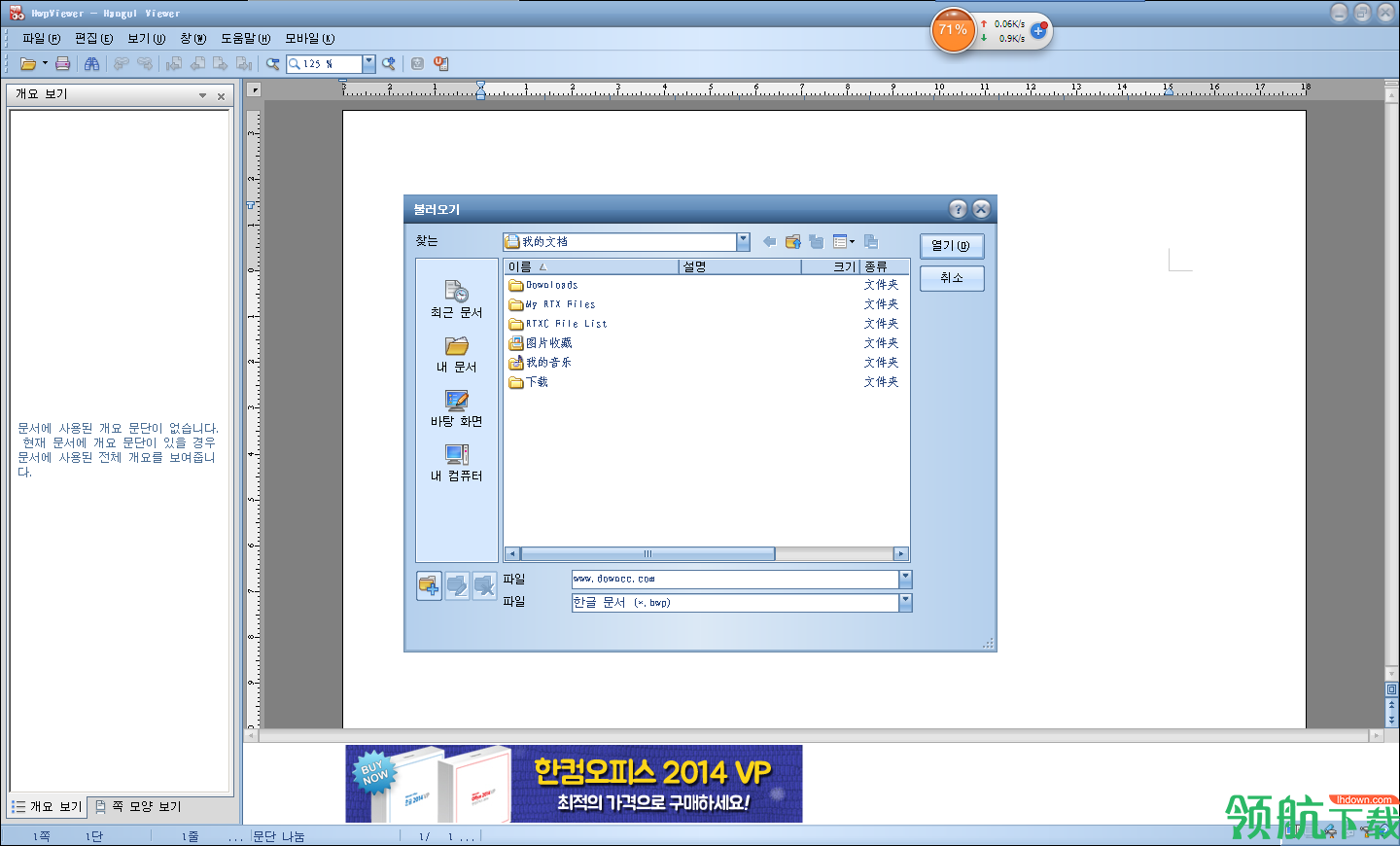Click the 71% orange memory widget
Image resolution: width=1400 pixels, height=846 pixels.
click(x=953, y=30)
